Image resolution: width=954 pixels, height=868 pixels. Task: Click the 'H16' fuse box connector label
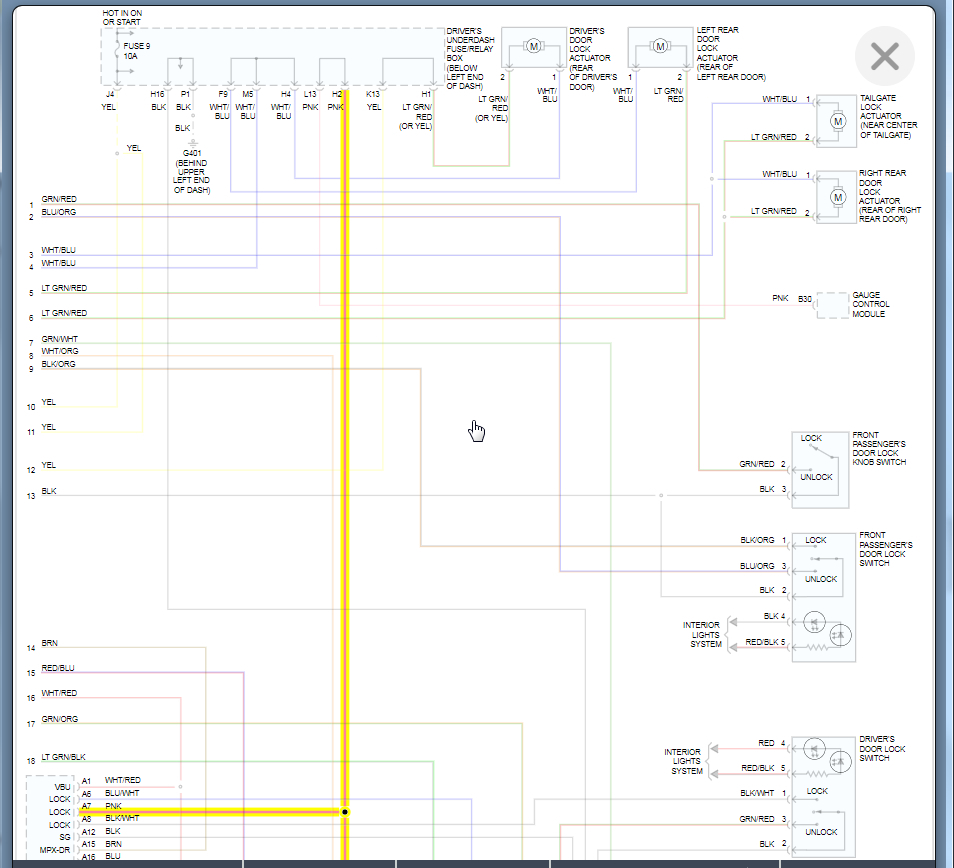(158, 94)
